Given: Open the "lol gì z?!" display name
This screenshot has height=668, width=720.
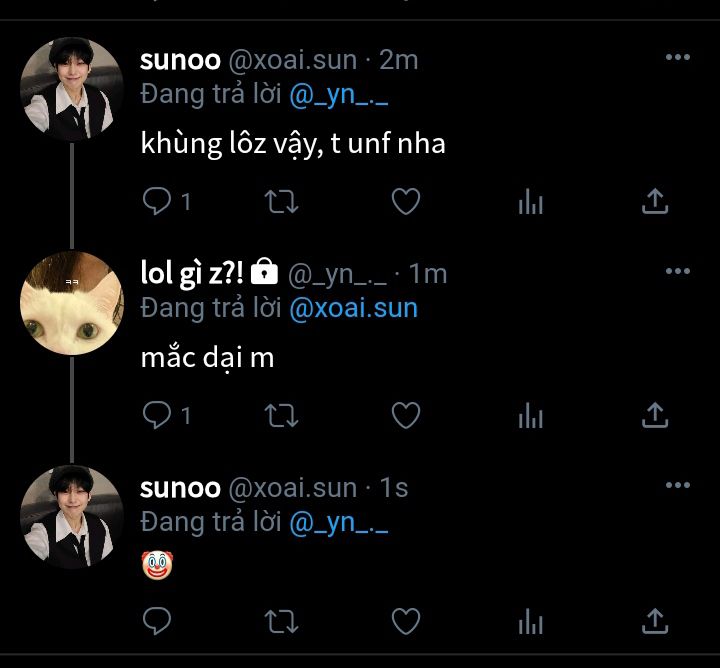Looking at the screenshot, I should coord(192,274).
